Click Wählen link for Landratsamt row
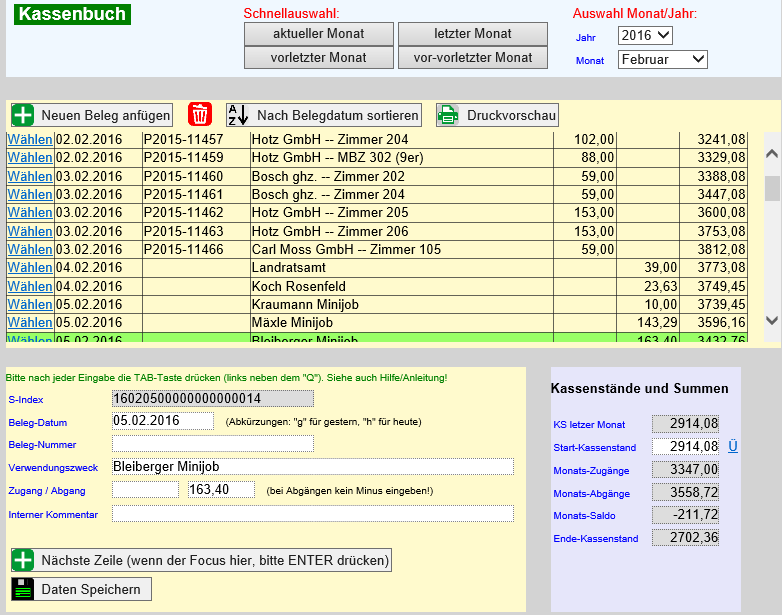 coord(30,267)
